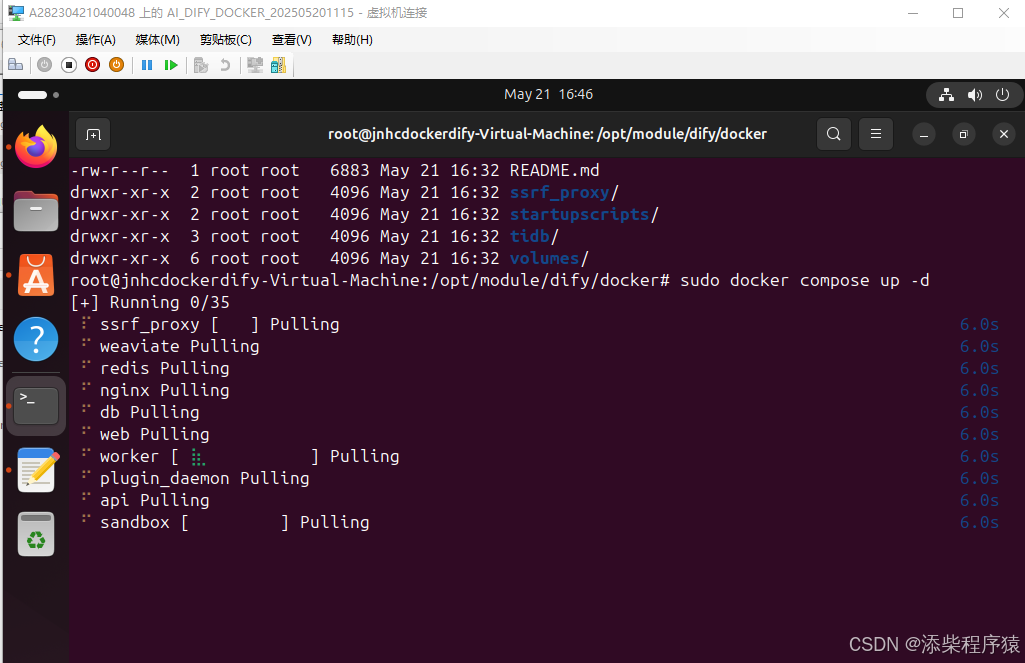Click the README.md file name
Screen dimensions: 1025x663
(554, 171)
